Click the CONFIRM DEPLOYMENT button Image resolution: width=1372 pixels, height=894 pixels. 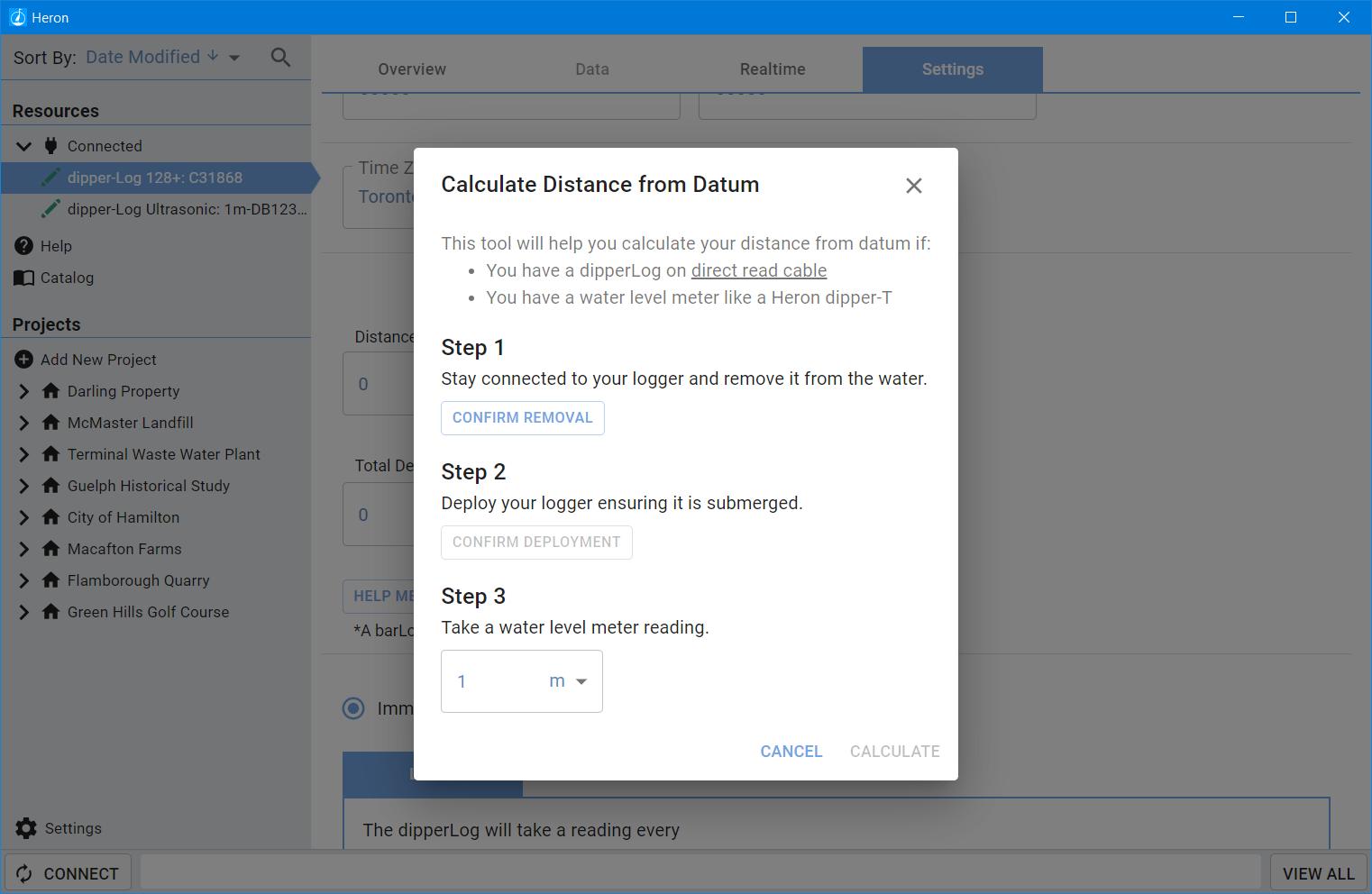[536, 543]
